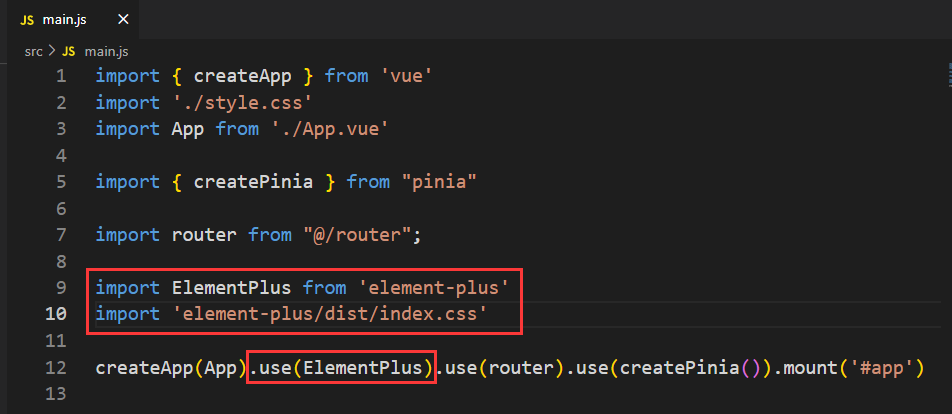Image resolution: width=952 pixels, height=414 pixels.
Task: Click the src breadcrumb segment
Action: [x=33, y=52]
